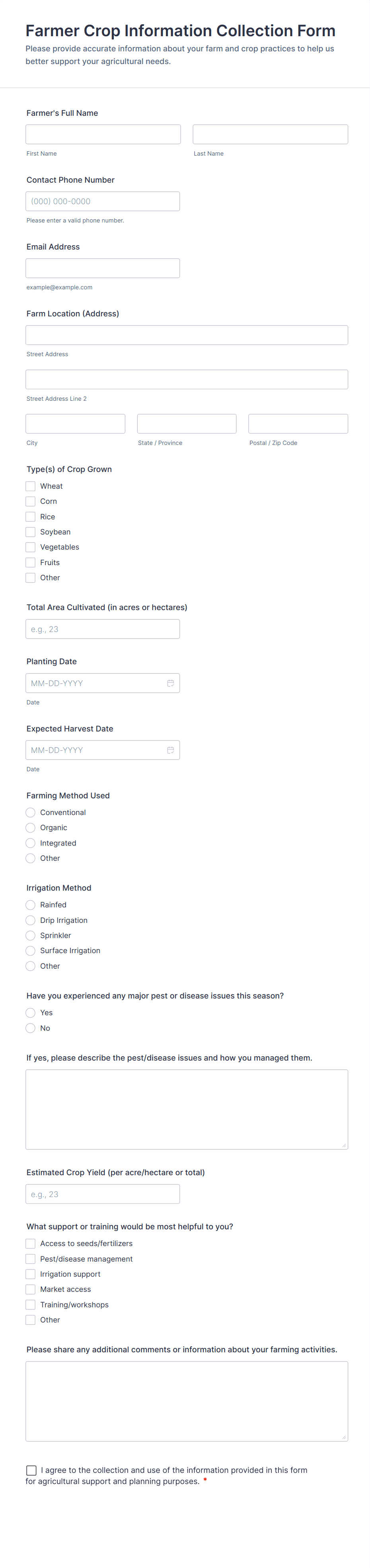This screenshot has height=1568, width=370.
Task: Enable the consent agreement checkbox
Action: [31, 1470]
